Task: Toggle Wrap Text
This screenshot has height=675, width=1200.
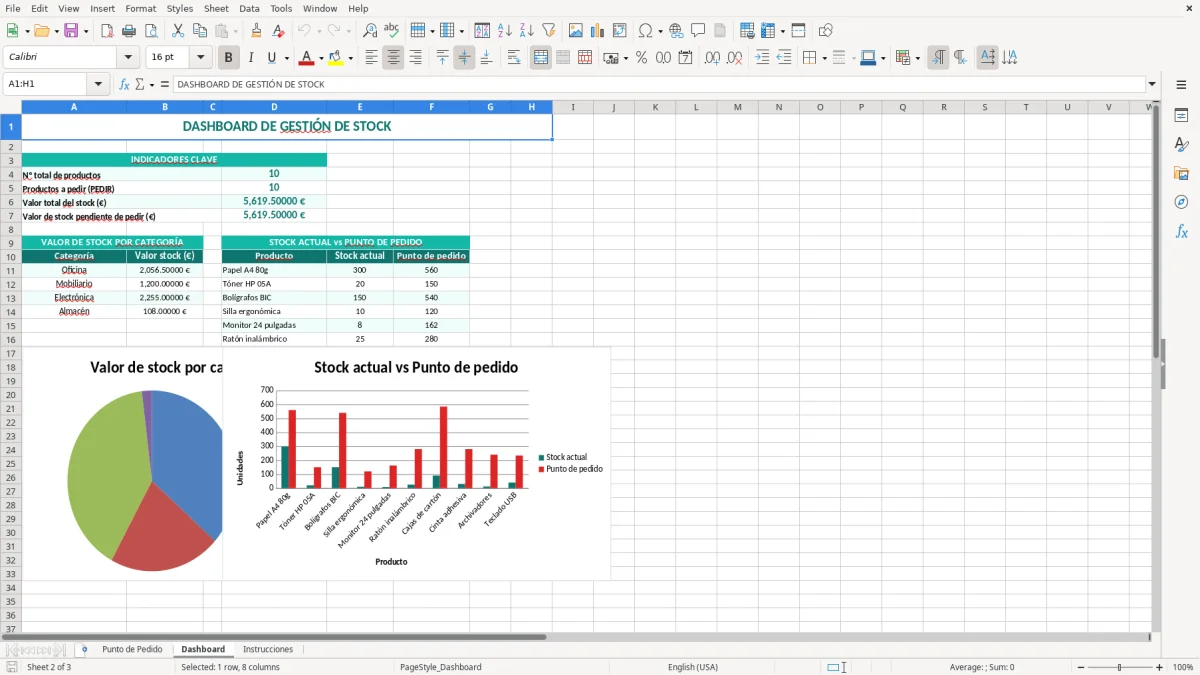Action: [x=514, y=58]
